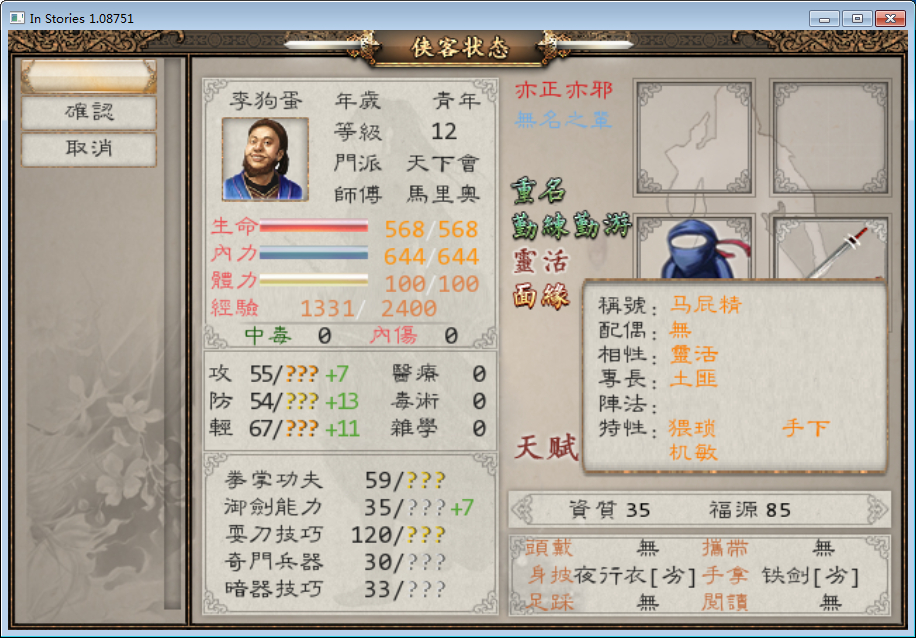Click the blank scroll header on sidebar

click(x=89, y=76)
